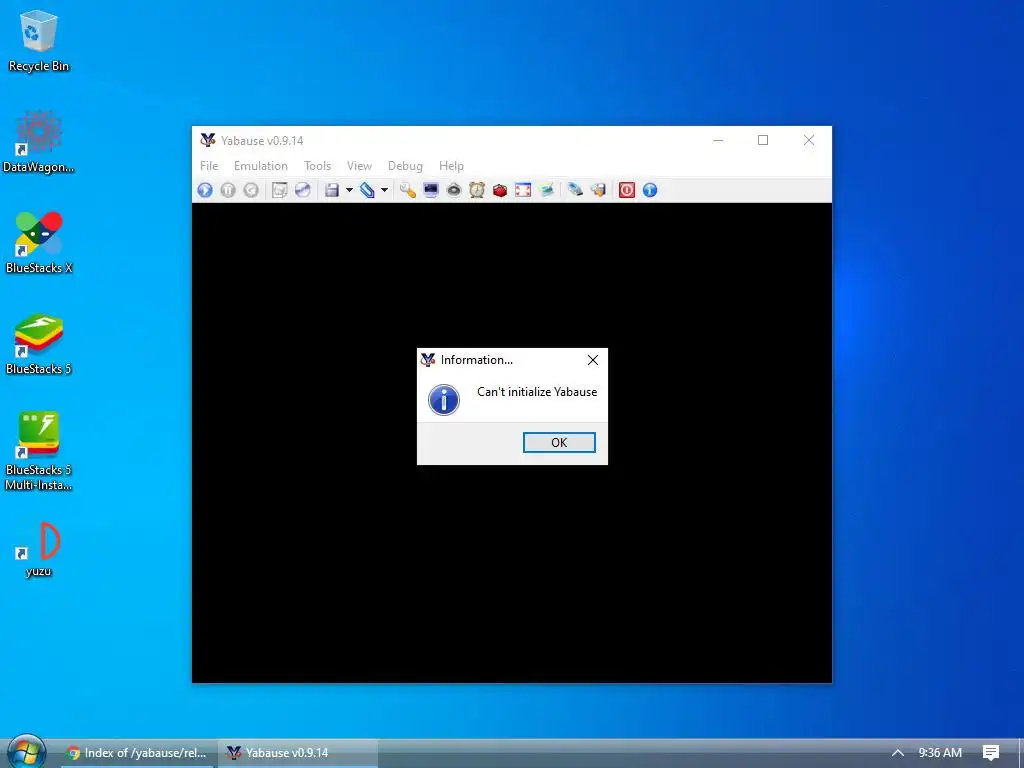The height and width of the screenshot is (768, 1024).
Task: Click the monitor screen toolbar icon
Action: click(x=430, y=190)
